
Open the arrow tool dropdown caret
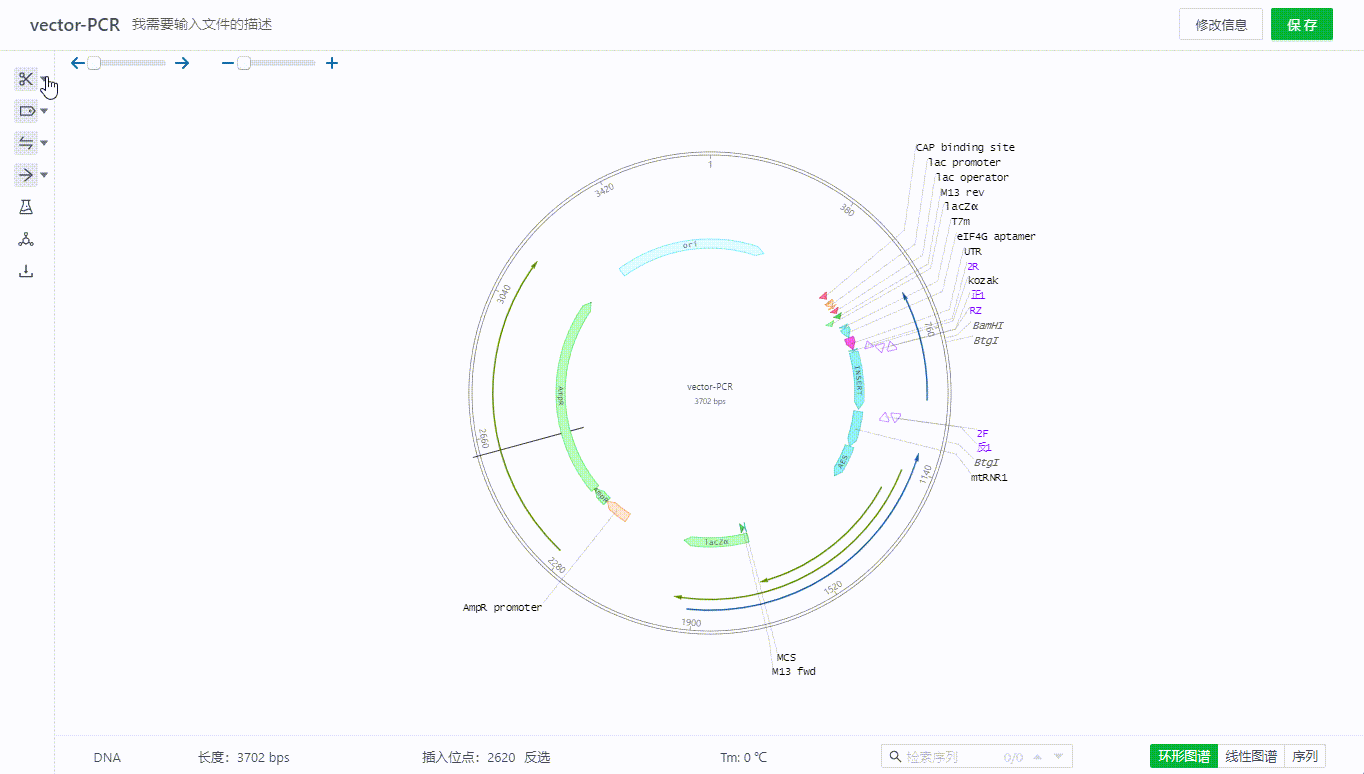click(44, 175)
